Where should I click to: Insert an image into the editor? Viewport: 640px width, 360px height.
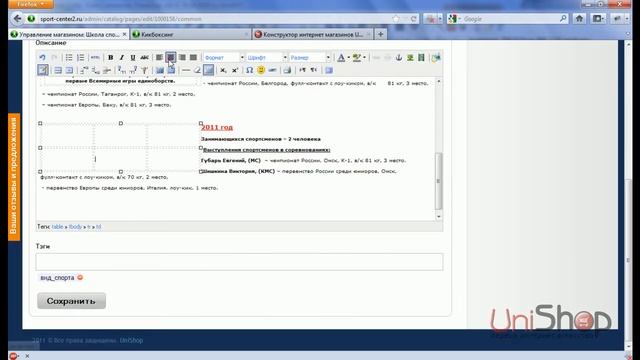pyautogui.click(x=410, y=58)
